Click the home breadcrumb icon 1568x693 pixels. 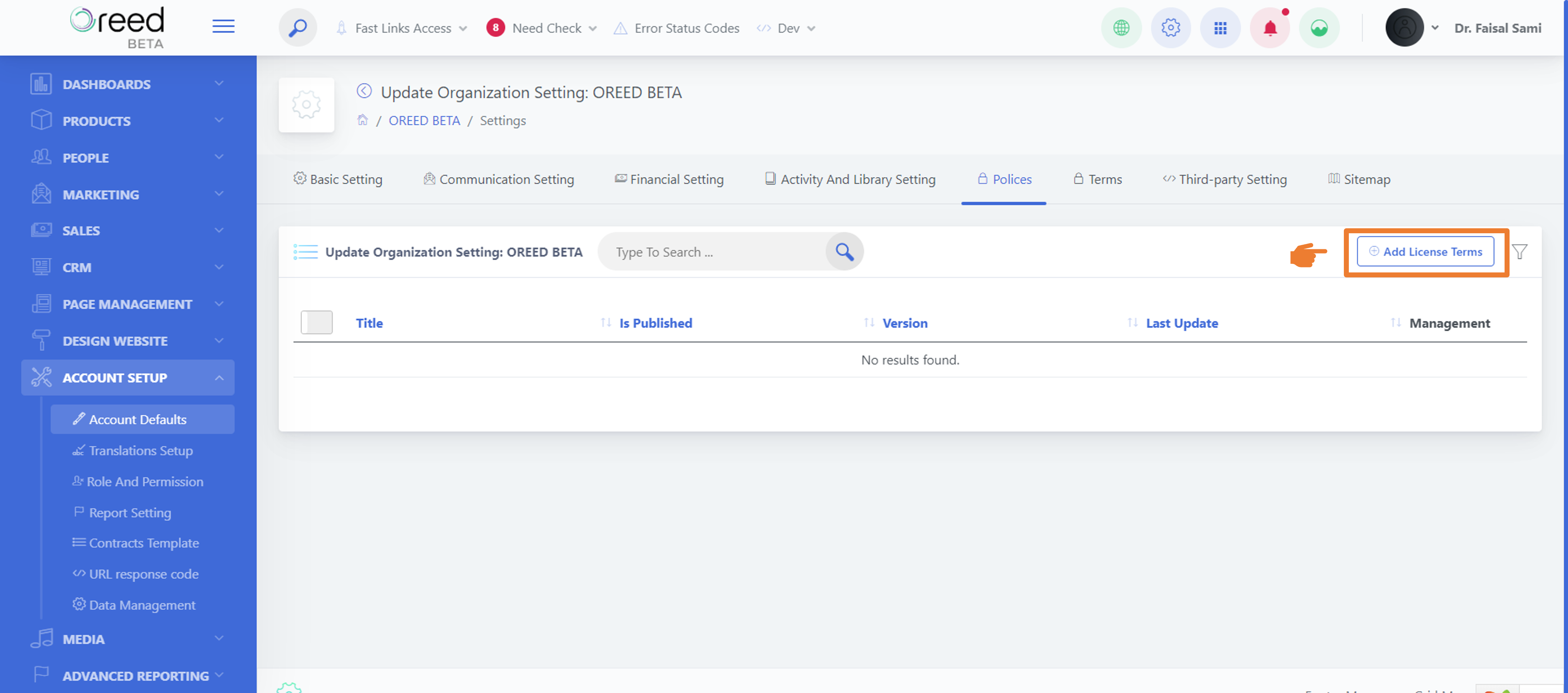click(363, 120)
